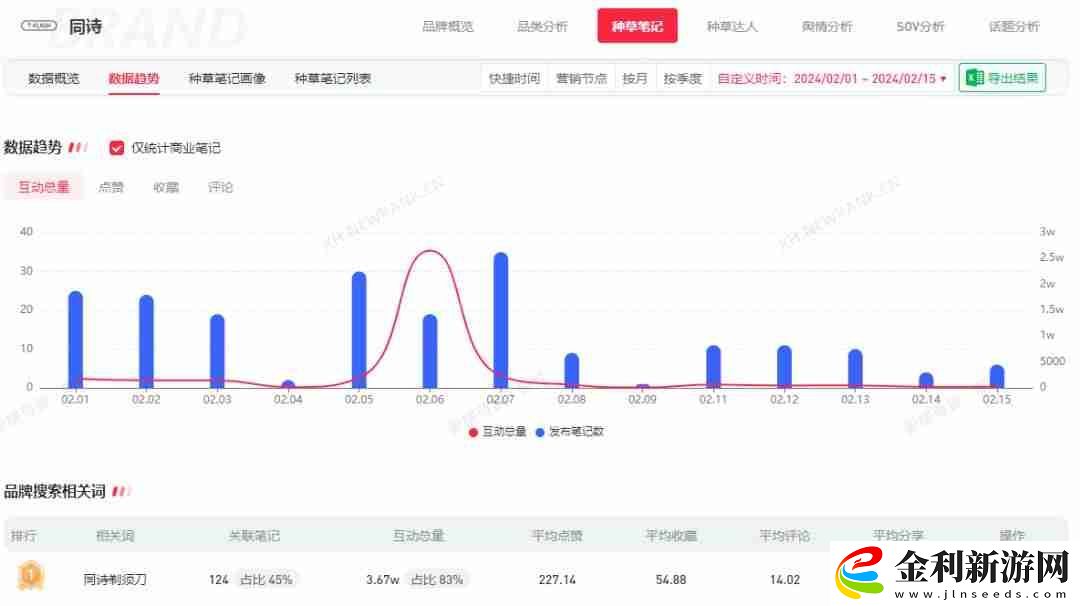Click the blue bar for 02.11
1080x606 pixels.
(714, 366)
